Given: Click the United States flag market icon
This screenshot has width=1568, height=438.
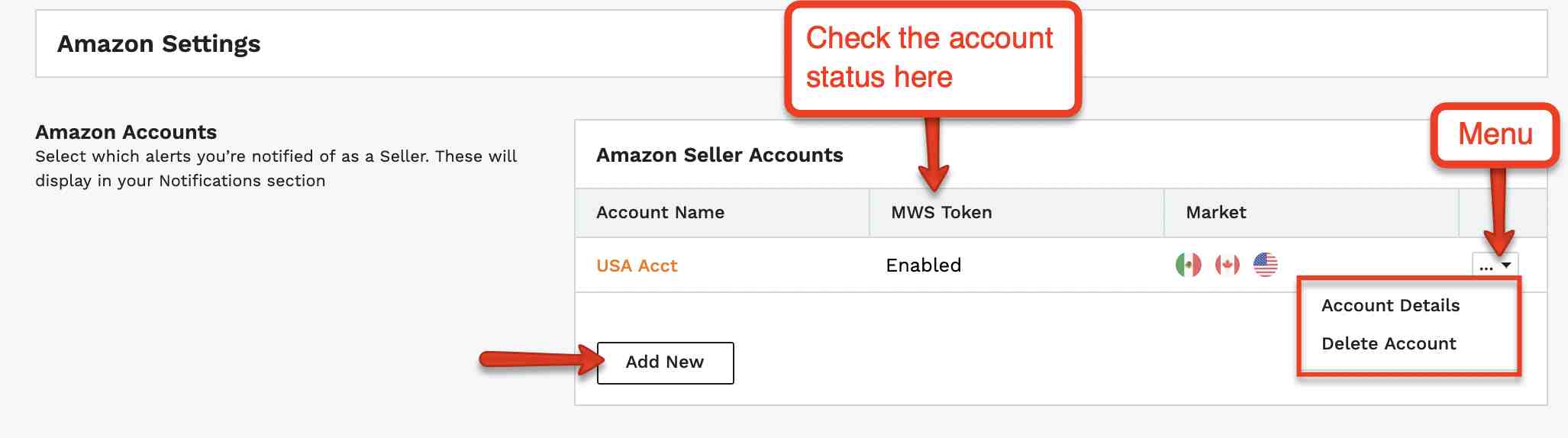Looking at the screenshot, I should point(1265,265).
